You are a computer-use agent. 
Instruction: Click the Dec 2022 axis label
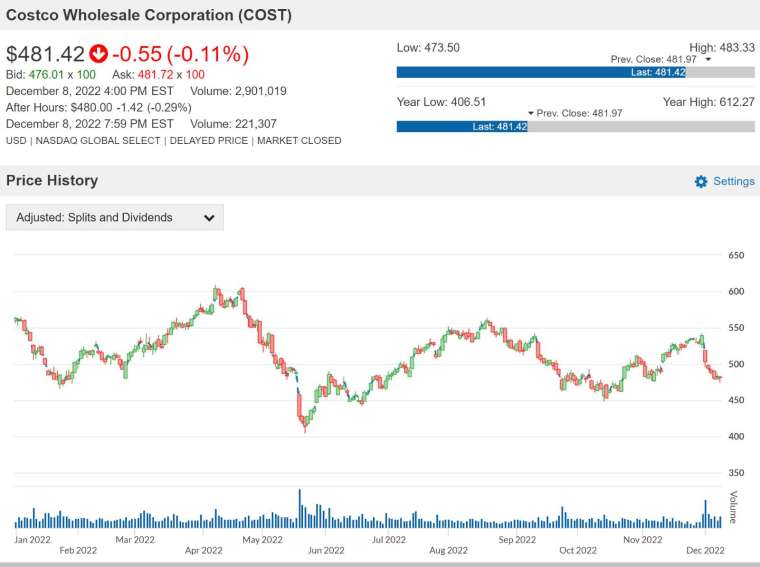point(705,550)
